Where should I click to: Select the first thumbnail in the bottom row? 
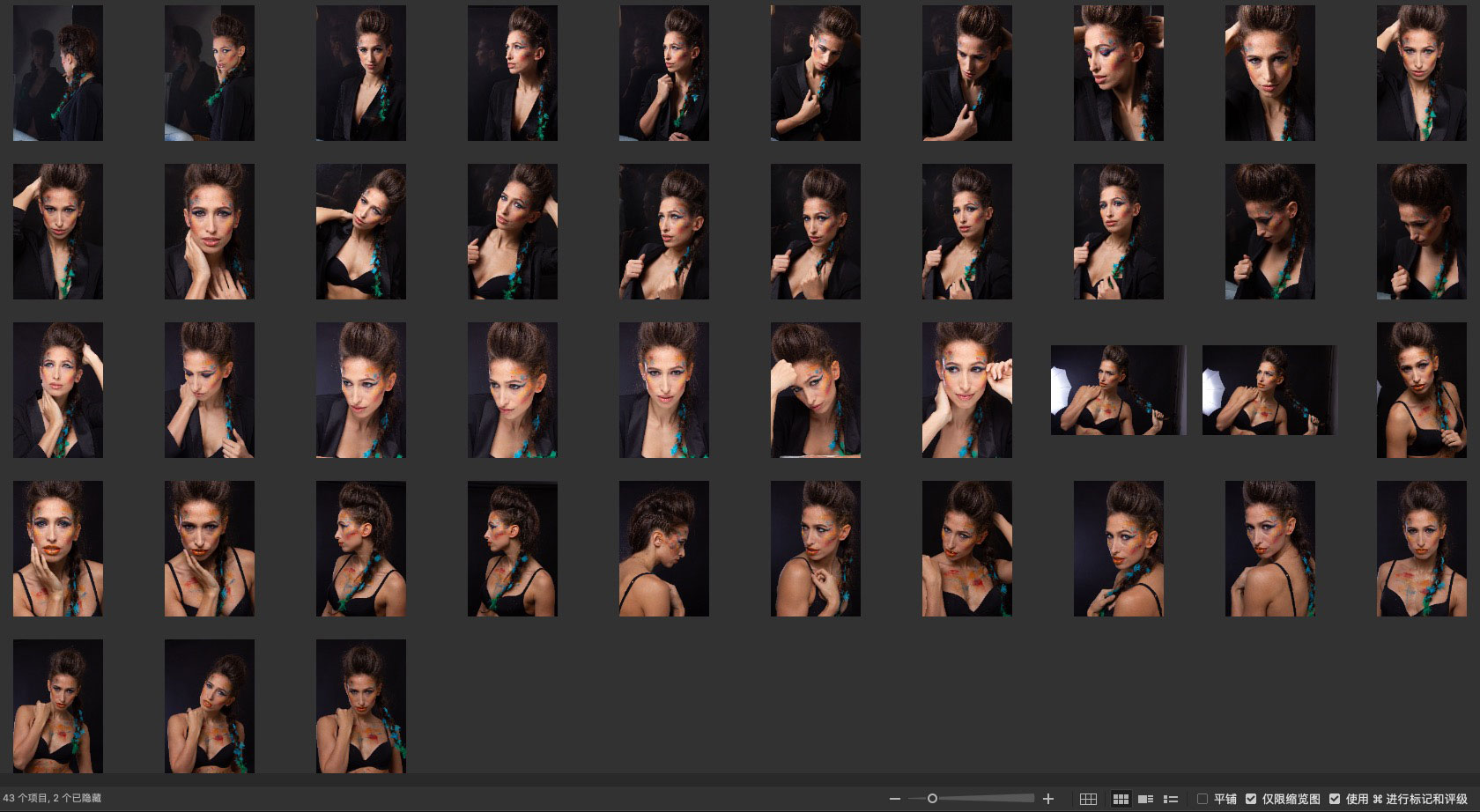pos(58,706)
